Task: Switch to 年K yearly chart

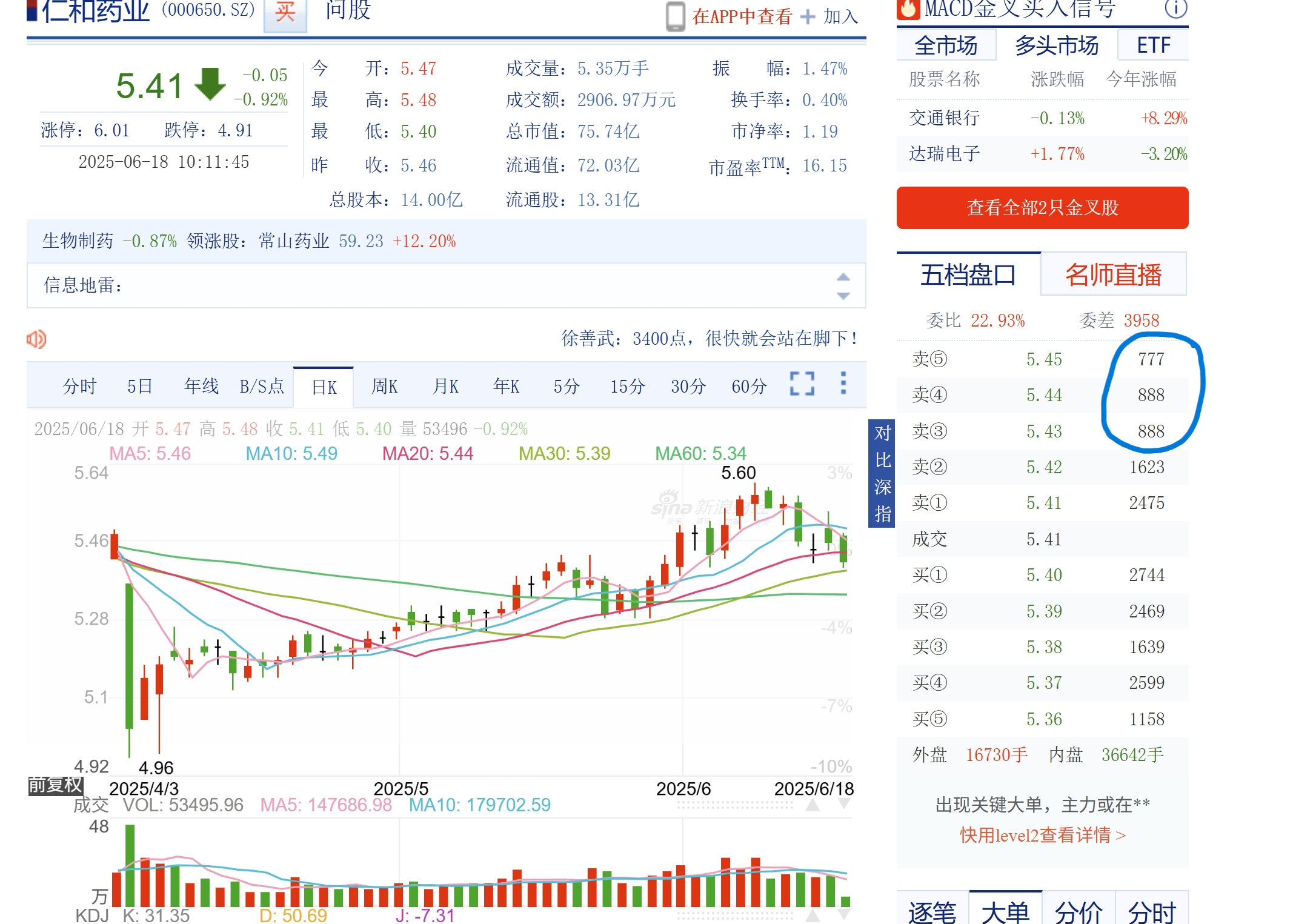Action: point(506,386)
